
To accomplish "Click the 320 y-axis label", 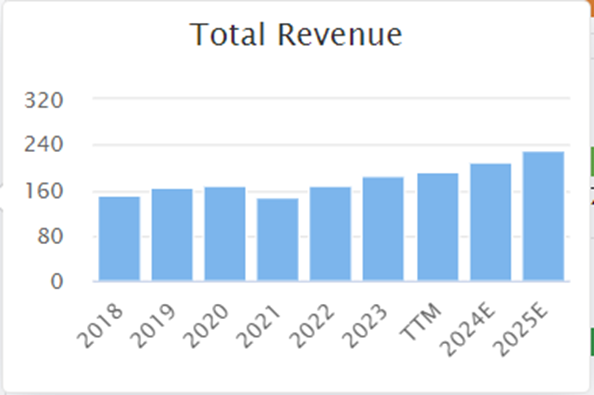I will (44, 100).
